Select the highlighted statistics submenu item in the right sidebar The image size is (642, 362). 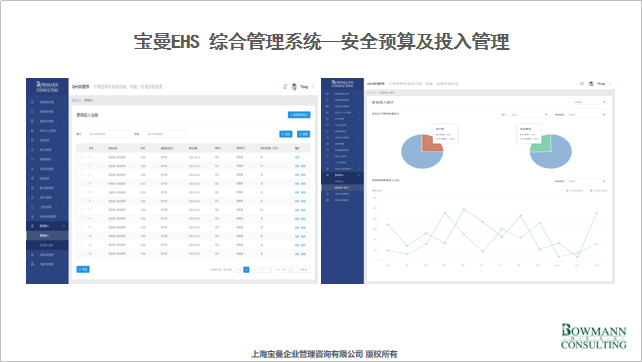coord(342,188)
